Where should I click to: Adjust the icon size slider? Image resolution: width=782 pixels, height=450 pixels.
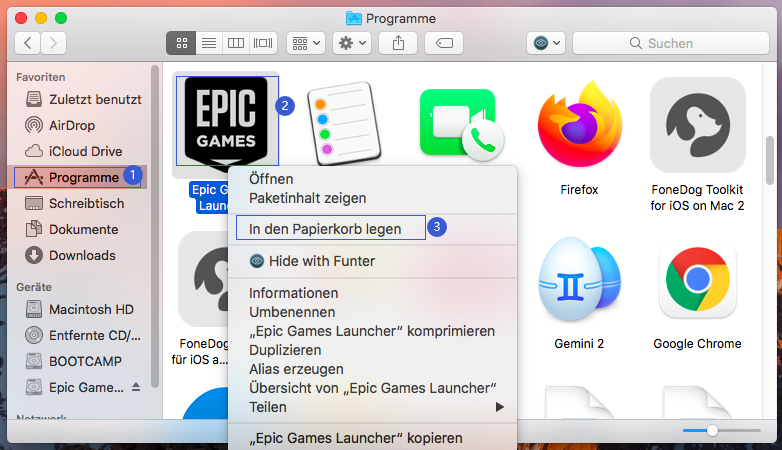click(x=712, y=430)
